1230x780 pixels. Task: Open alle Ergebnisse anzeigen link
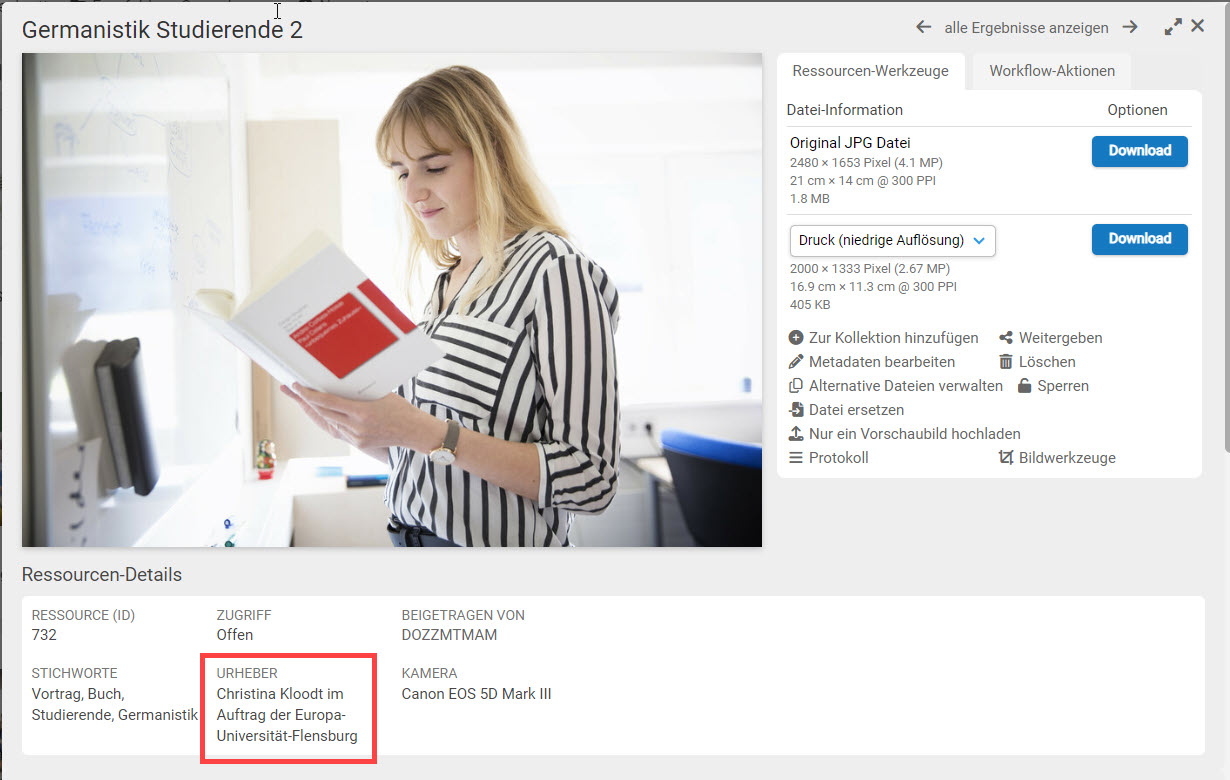(1026, 28)
